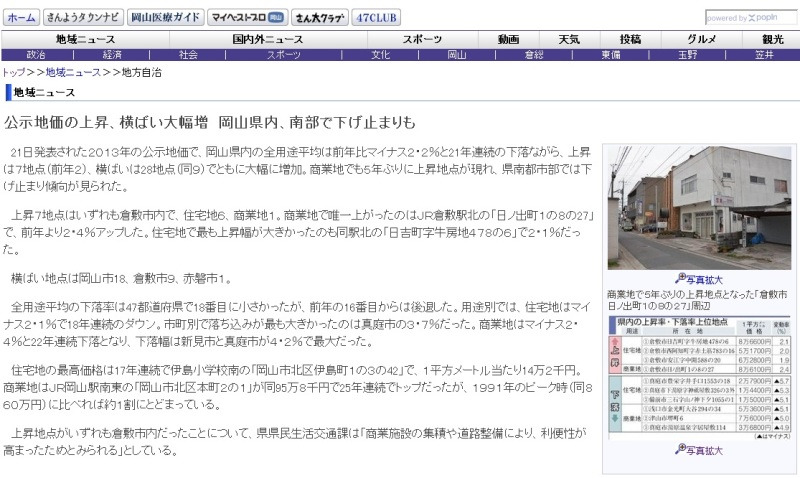Click the line 横ばい地点は岡山市18
The width and height of the screenshot is (800, 478).
point(121,279)
